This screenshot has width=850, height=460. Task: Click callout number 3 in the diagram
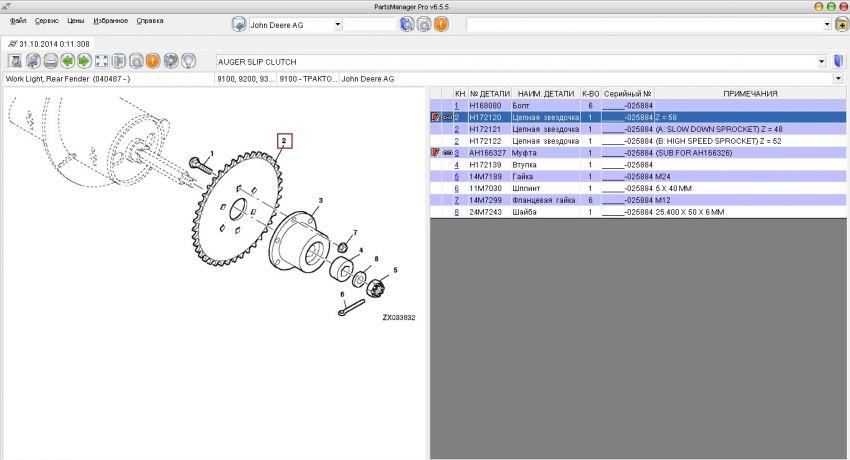(x=320, y=200)
